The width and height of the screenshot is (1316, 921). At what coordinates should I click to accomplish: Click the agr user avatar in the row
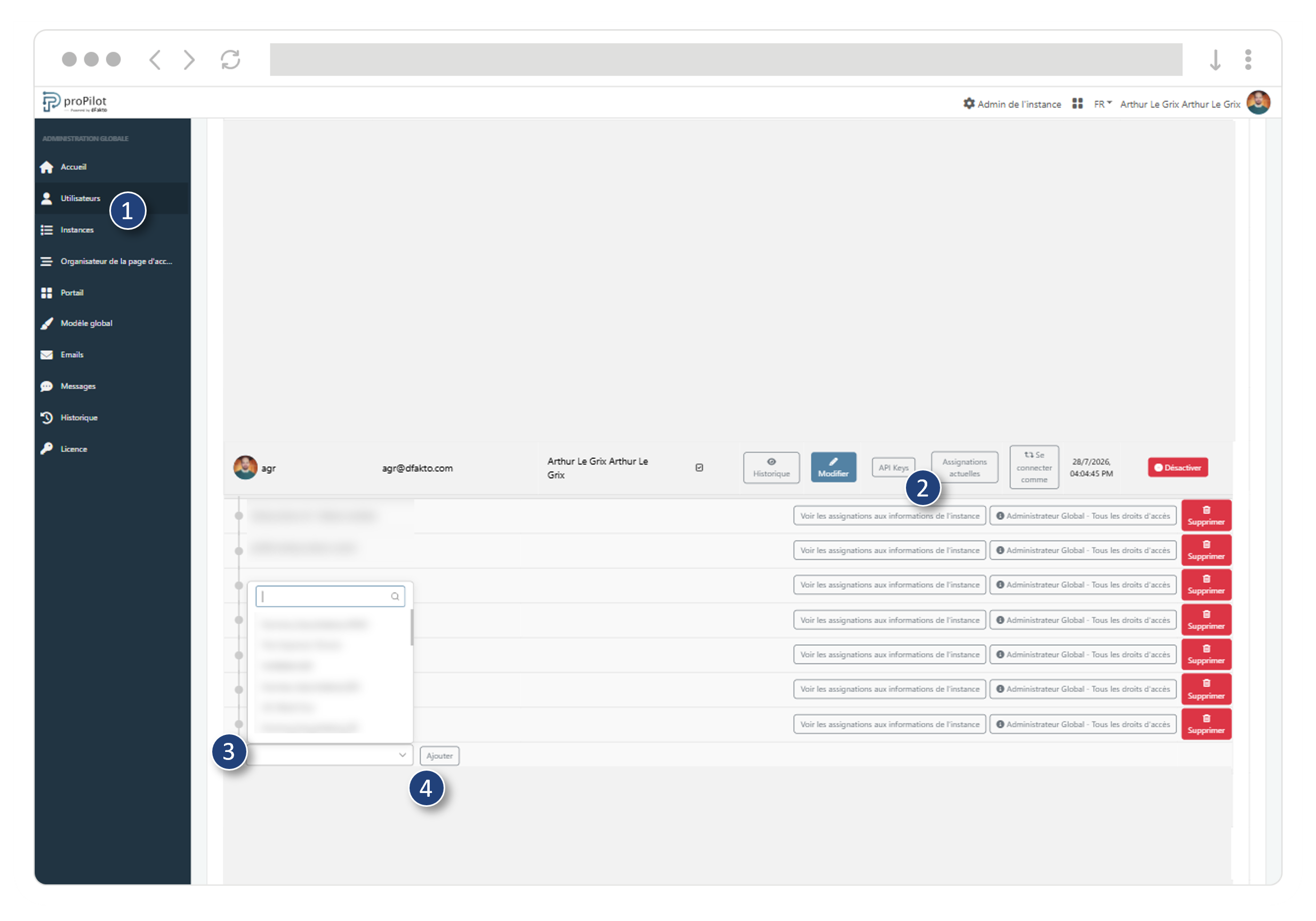coord(245,468)
